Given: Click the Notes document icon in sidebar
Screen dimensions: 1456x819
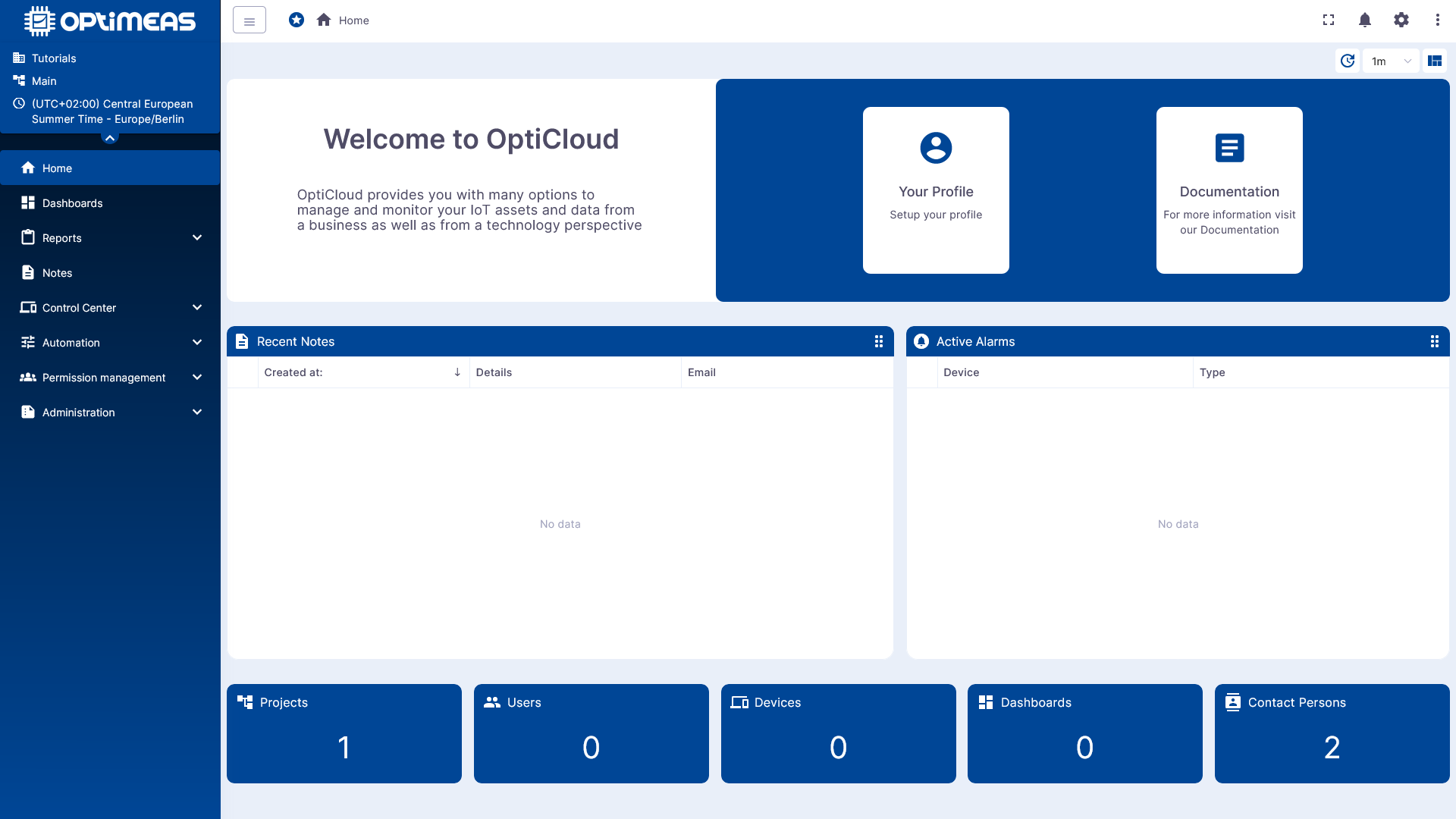Looking at the screenshot, I should [28, 272].
